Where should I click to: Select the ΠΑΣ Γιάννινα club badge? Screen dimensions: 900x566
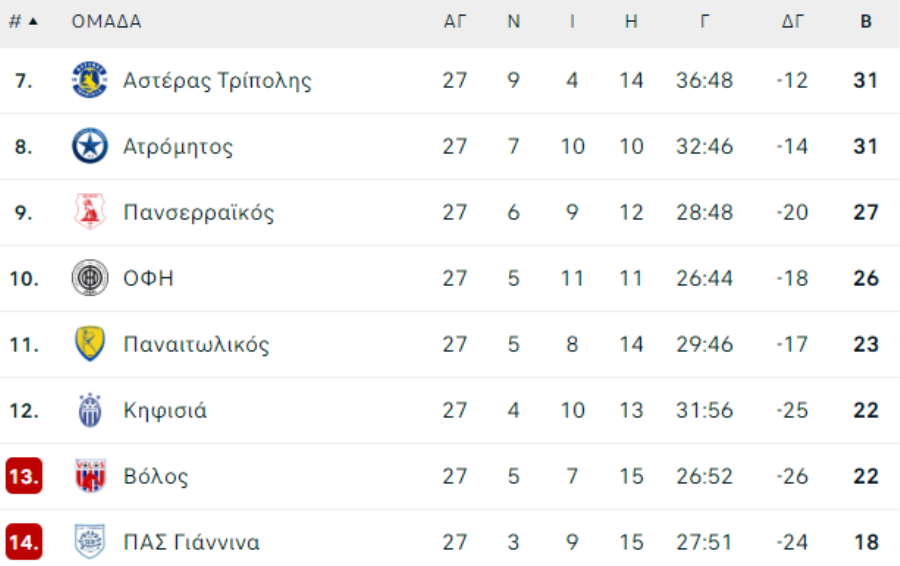90,541
